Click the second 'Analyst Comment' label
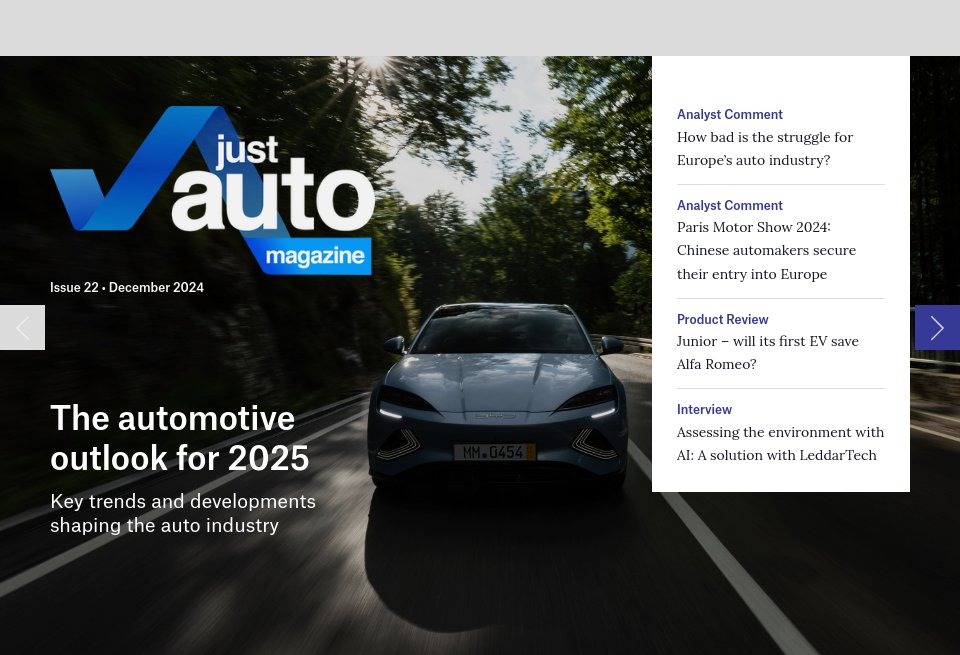This screenshot has height=655, width=960. click(729, 205)
